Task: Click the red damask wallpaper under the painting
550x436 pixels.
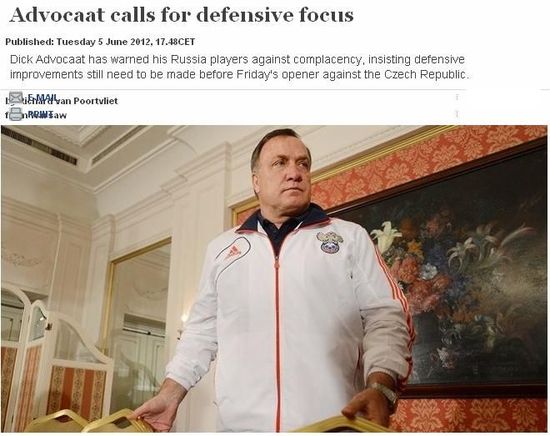Action: (x=470, y=415)
